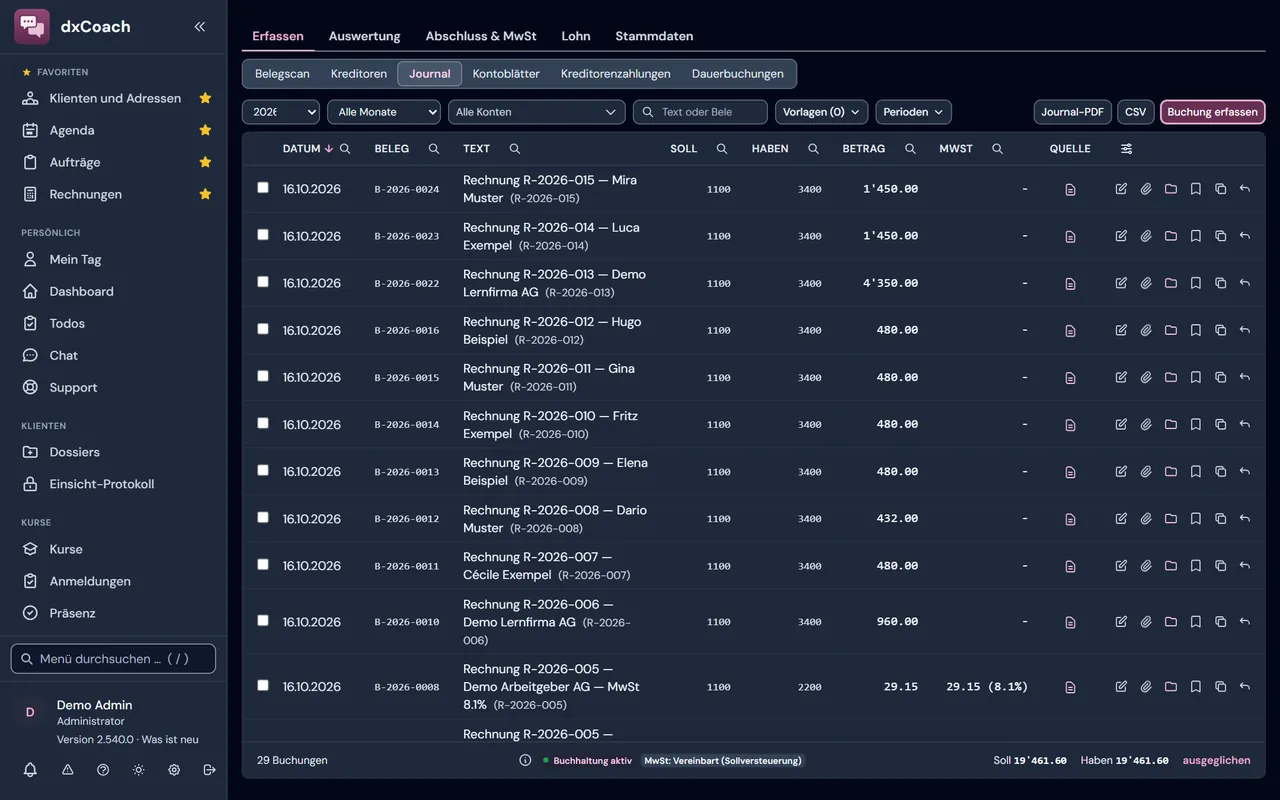Duplicate booking B-2026-0015 with the copy icon
The image size is (1280, 800).
pyautogui.click(x=1220, y=377)
